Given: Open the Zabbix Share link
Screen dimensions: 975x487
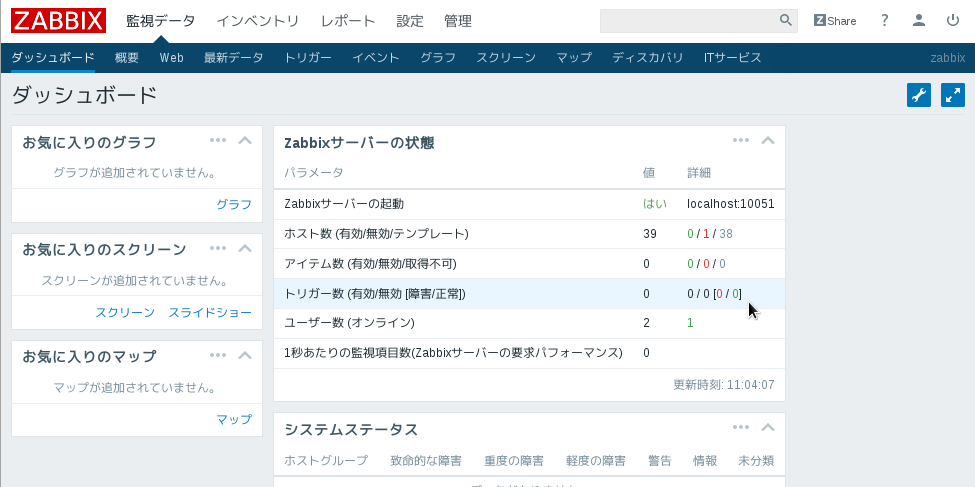Looking at the screenshot, I should [835, 21].
